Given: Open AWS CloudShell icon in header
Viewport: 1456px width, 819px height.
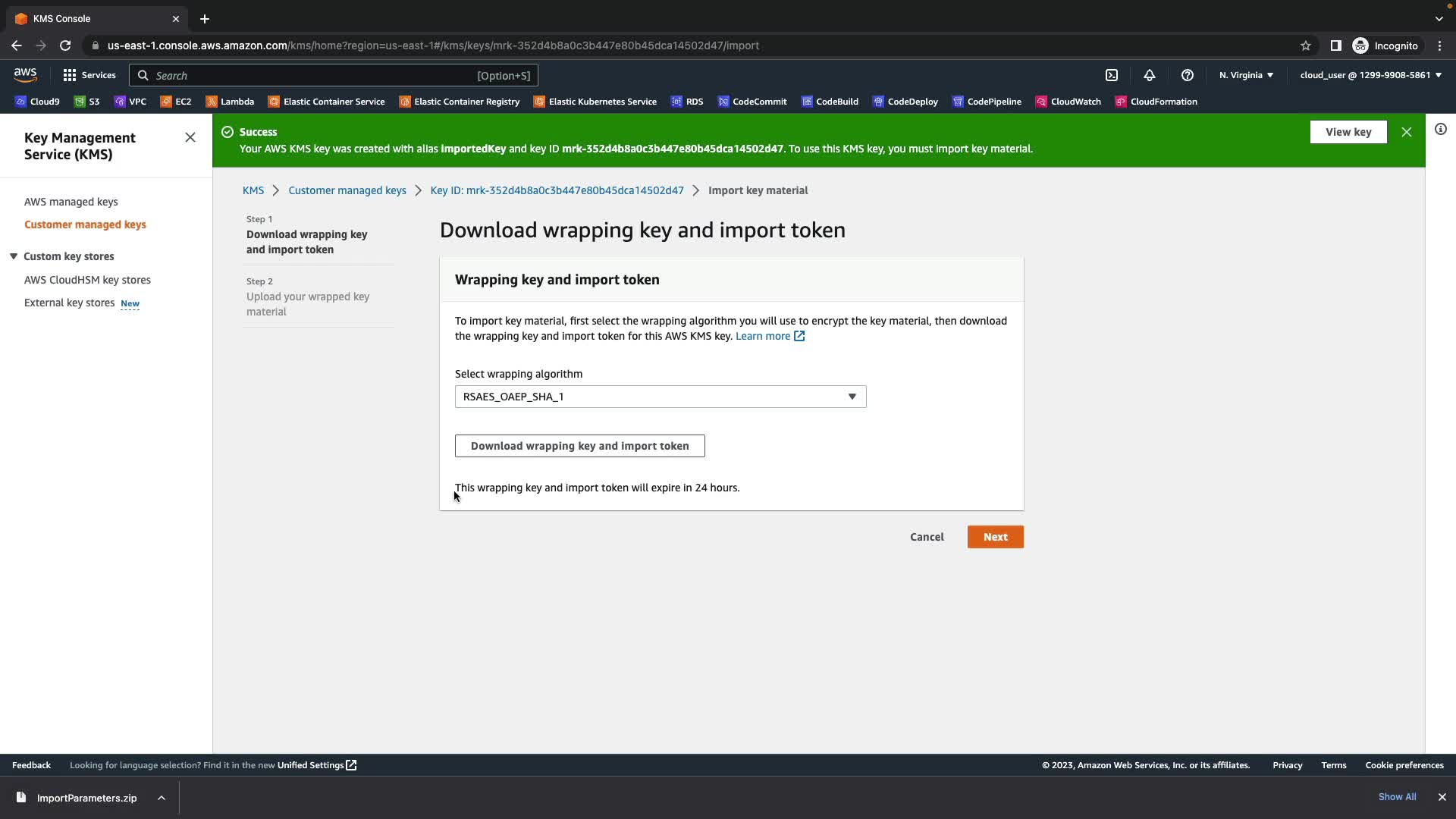Looking at the screenshot, I should [1112, 75].
